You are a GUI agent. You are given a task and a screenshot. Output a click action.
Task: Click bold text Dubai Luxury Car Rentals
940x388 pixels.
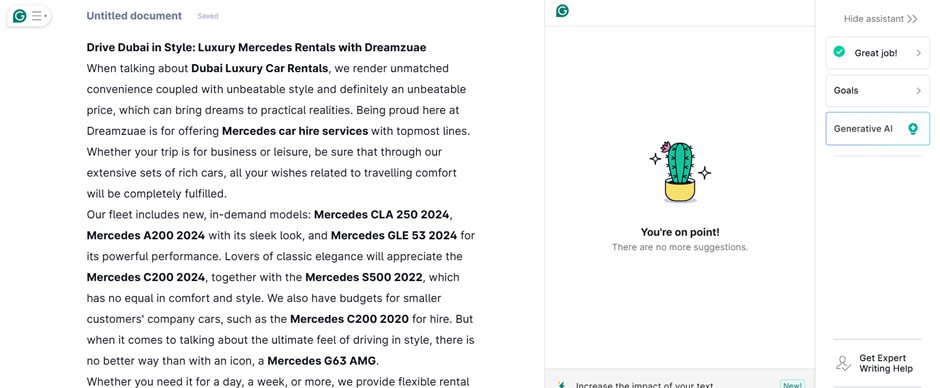point(260,68)
